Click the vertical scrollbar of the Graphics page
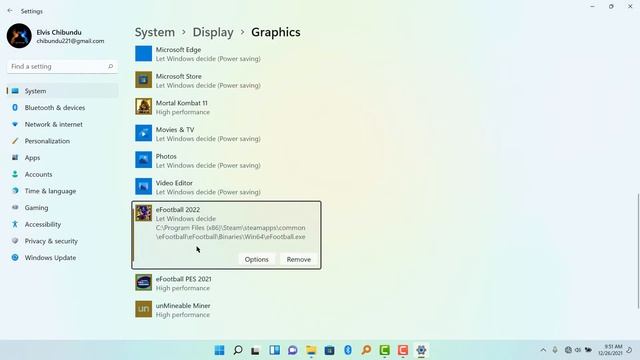Screen dimensions: 640x360 click(x=638, y=251)
